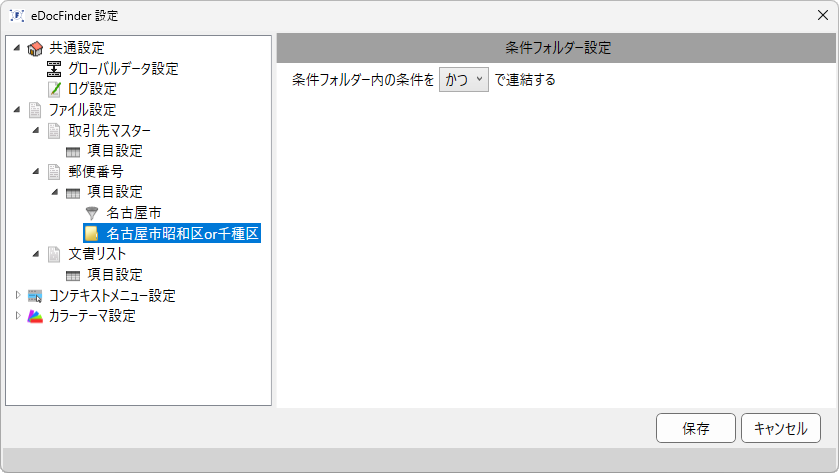
Task: Select コンテキストメニュー設定 in the tree
Action: (x=112, y=296)
